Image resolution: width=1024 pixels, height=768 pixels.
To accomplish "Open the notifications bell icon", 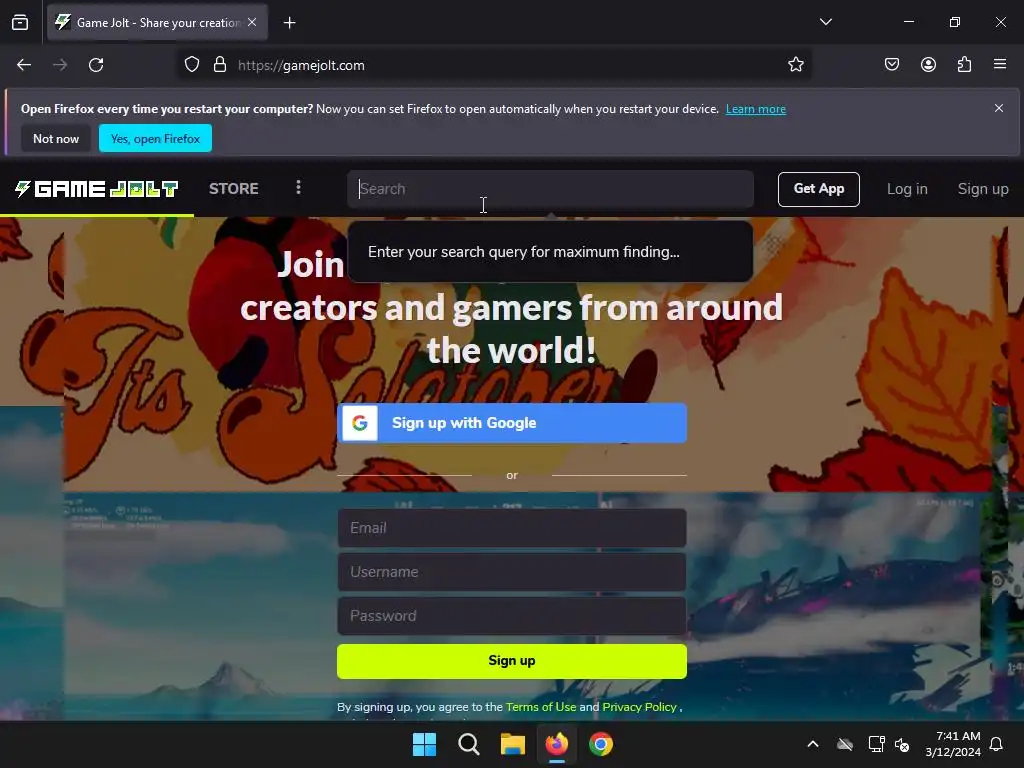I will (x=997, y=744).
